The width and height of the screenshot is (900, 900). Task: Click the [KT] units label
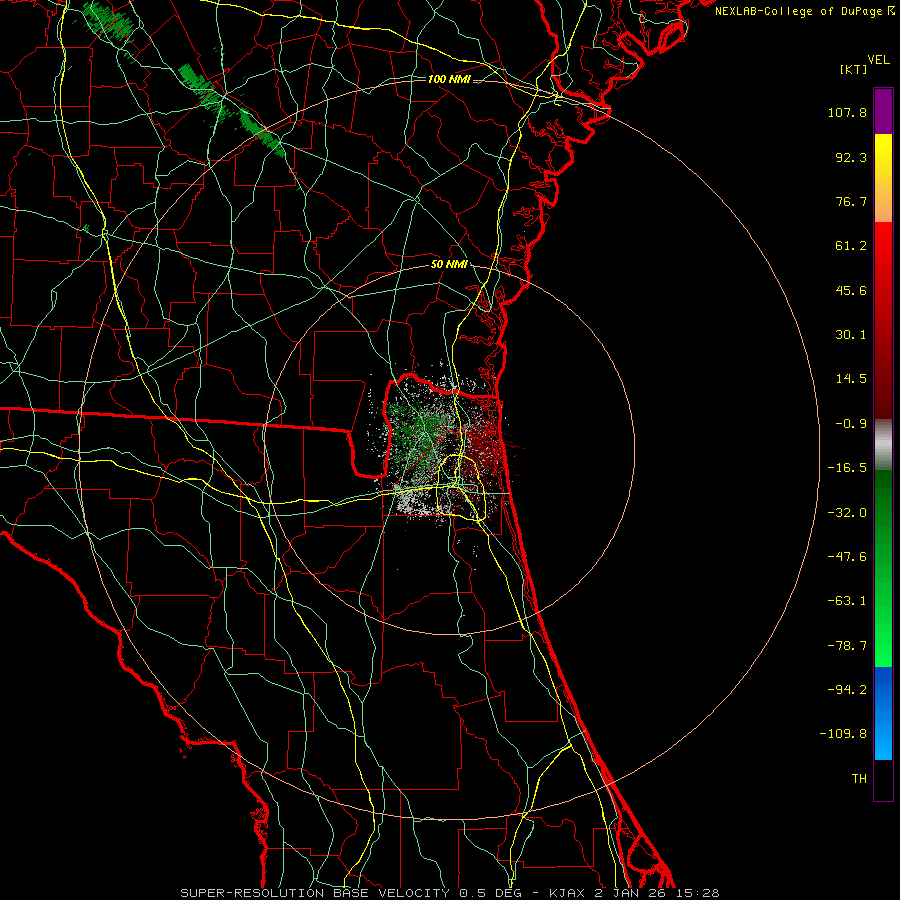853,69
